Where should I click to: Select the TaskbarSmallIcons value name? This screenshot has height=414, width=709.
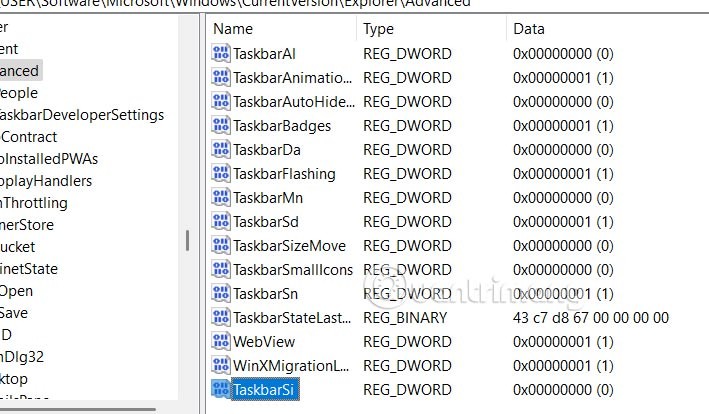[293, 270]
